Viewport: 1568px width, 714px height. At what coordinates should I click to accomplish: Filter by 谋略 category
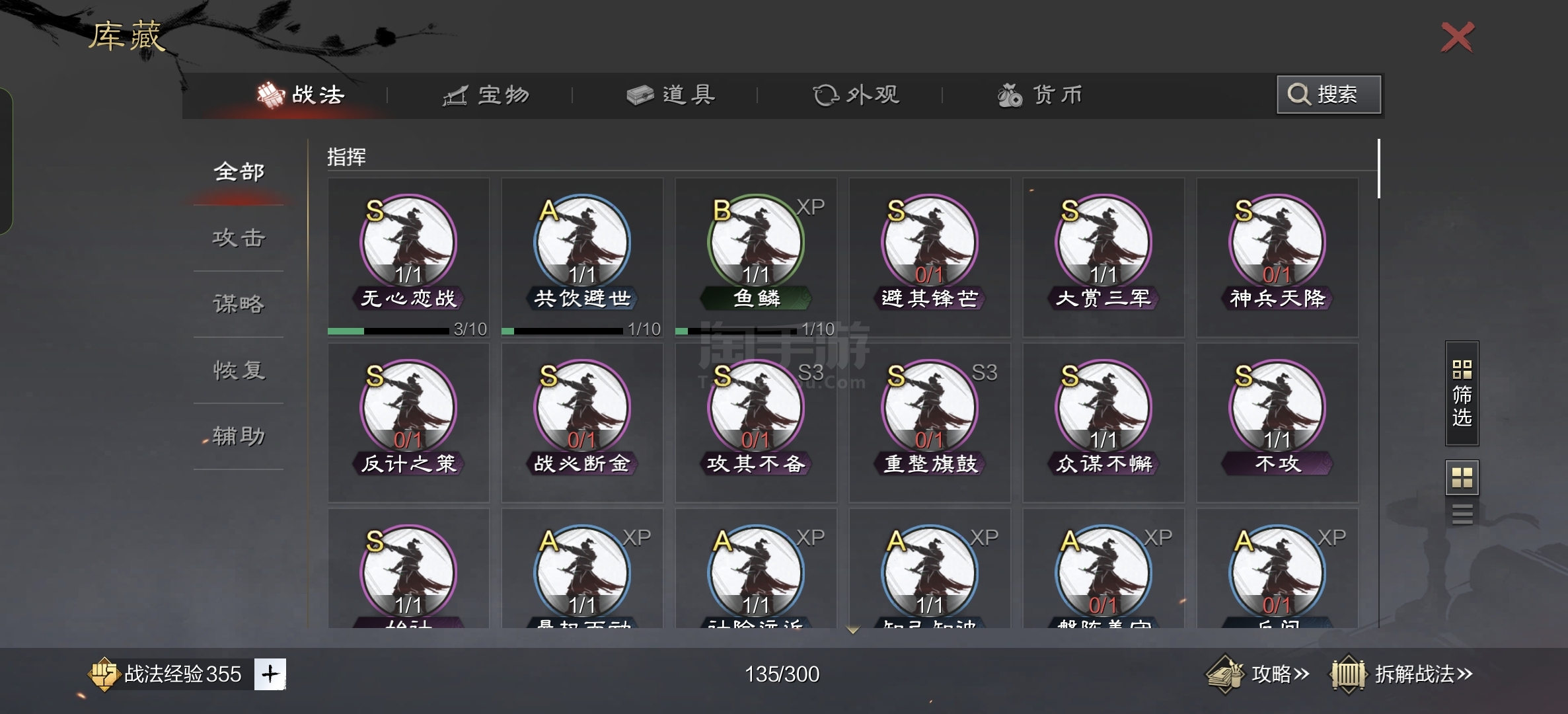click(x=239, y=304)
